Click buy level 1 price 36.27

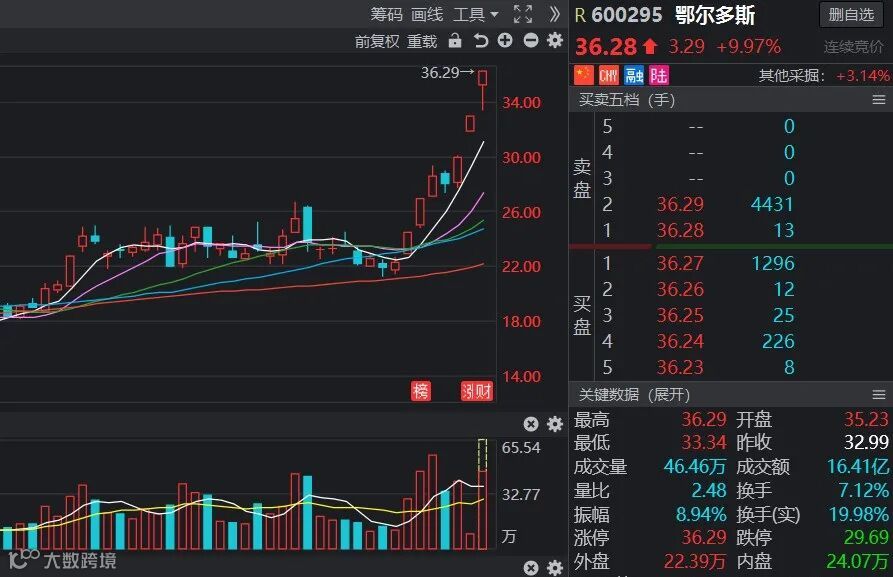[x=680, y=263]
